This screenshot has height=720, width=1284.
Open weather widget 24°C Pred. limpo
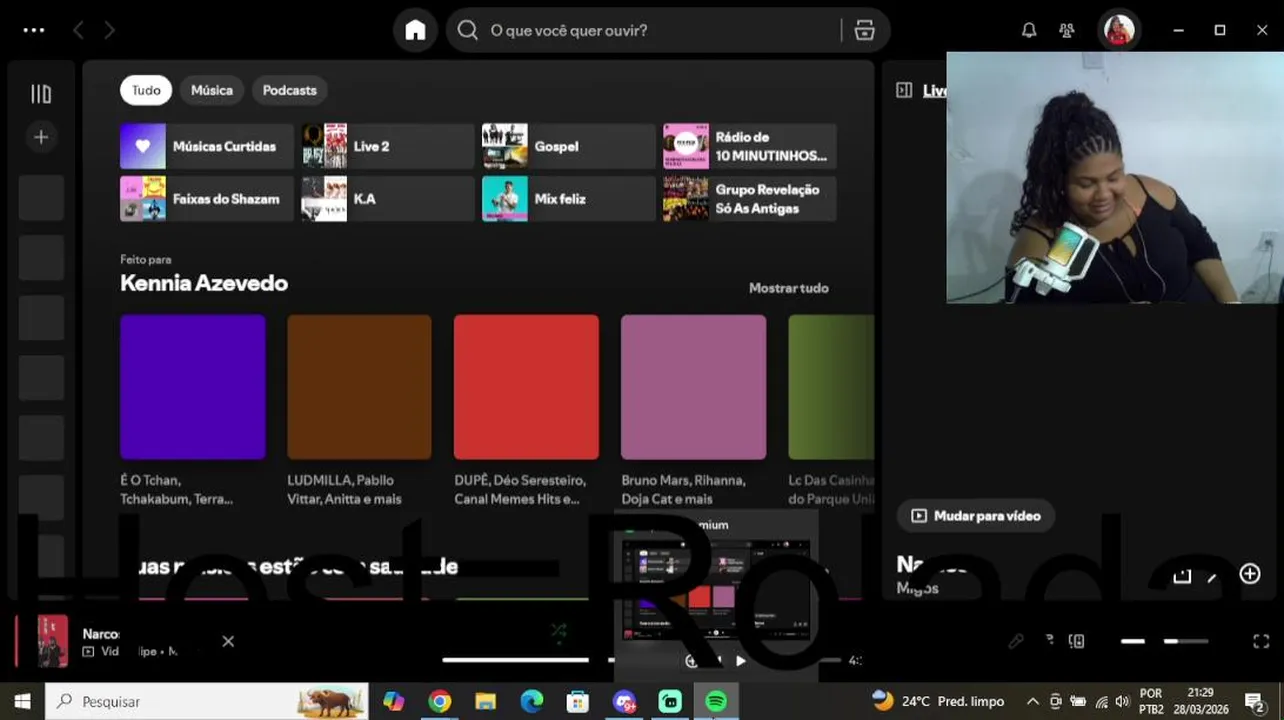pyautogui.click(x=937, y=701)
